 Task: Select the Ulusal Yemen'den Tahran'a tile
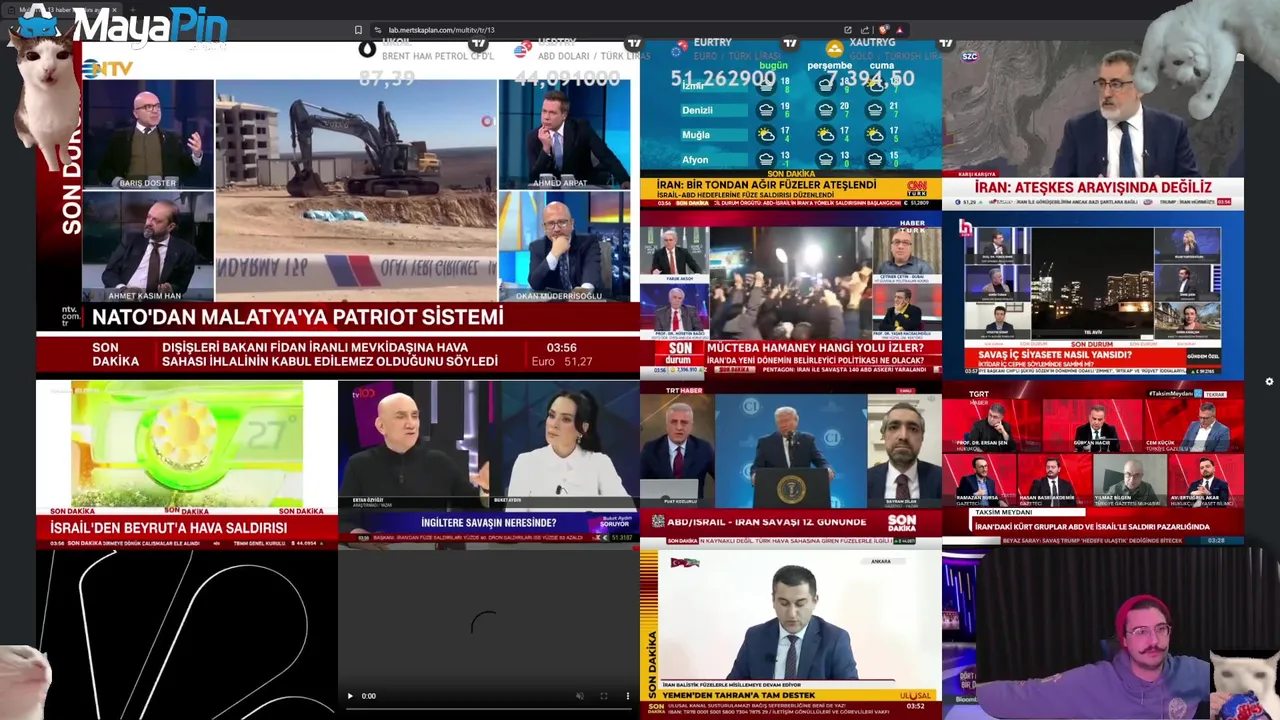[x=790, y=634]
